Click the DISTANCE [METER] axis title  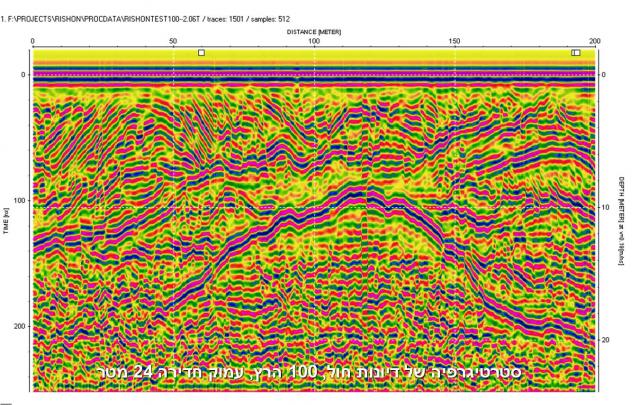(314, 32)
